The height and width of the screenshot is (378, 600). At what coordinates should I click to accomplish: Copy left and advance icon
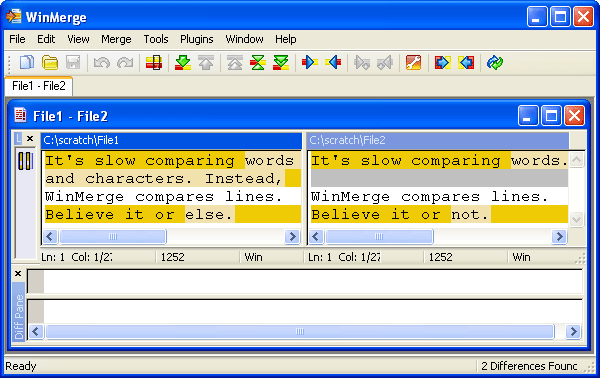coord(385,62)
